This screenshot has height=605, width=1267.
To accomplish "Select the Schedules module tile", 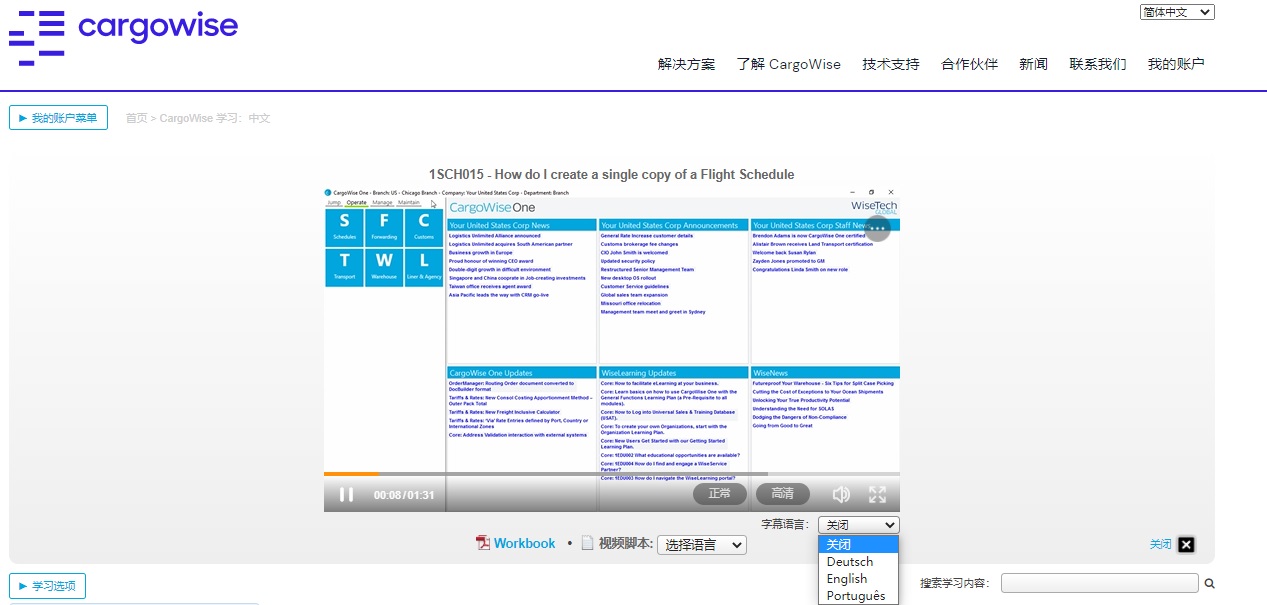I will pos(344,227).
